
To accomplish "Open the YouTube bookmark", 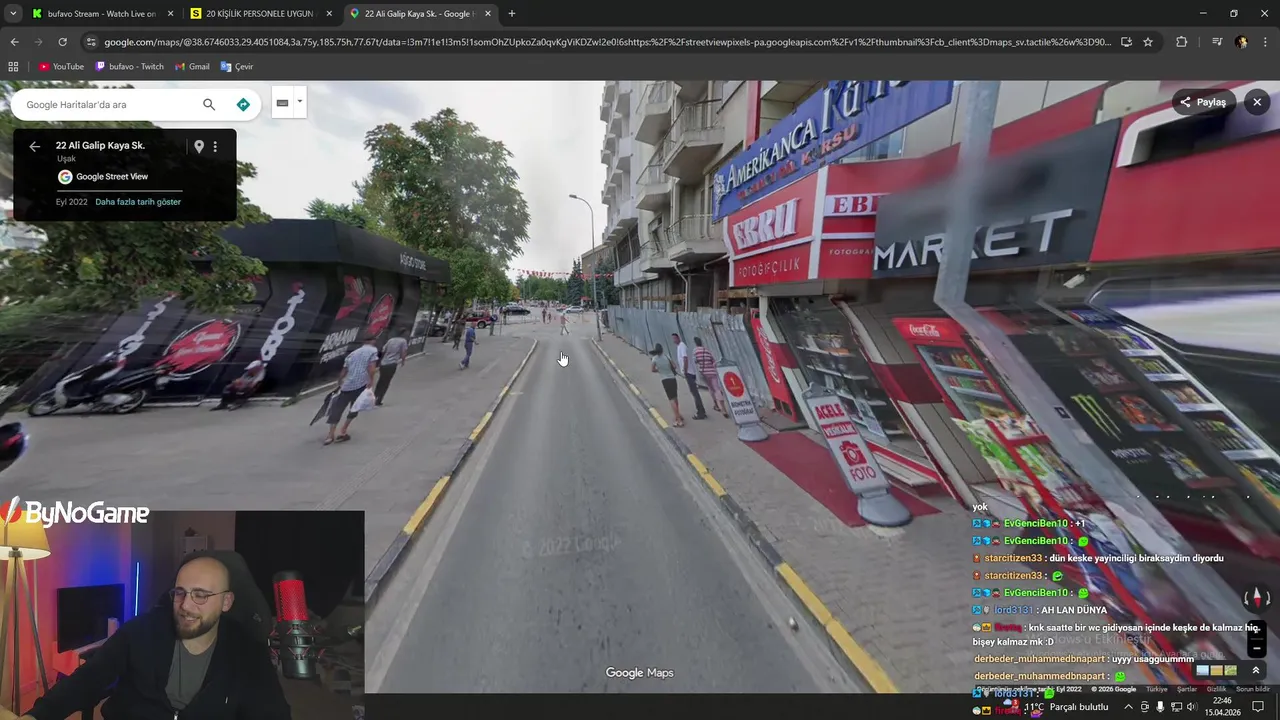I will 61,66.
